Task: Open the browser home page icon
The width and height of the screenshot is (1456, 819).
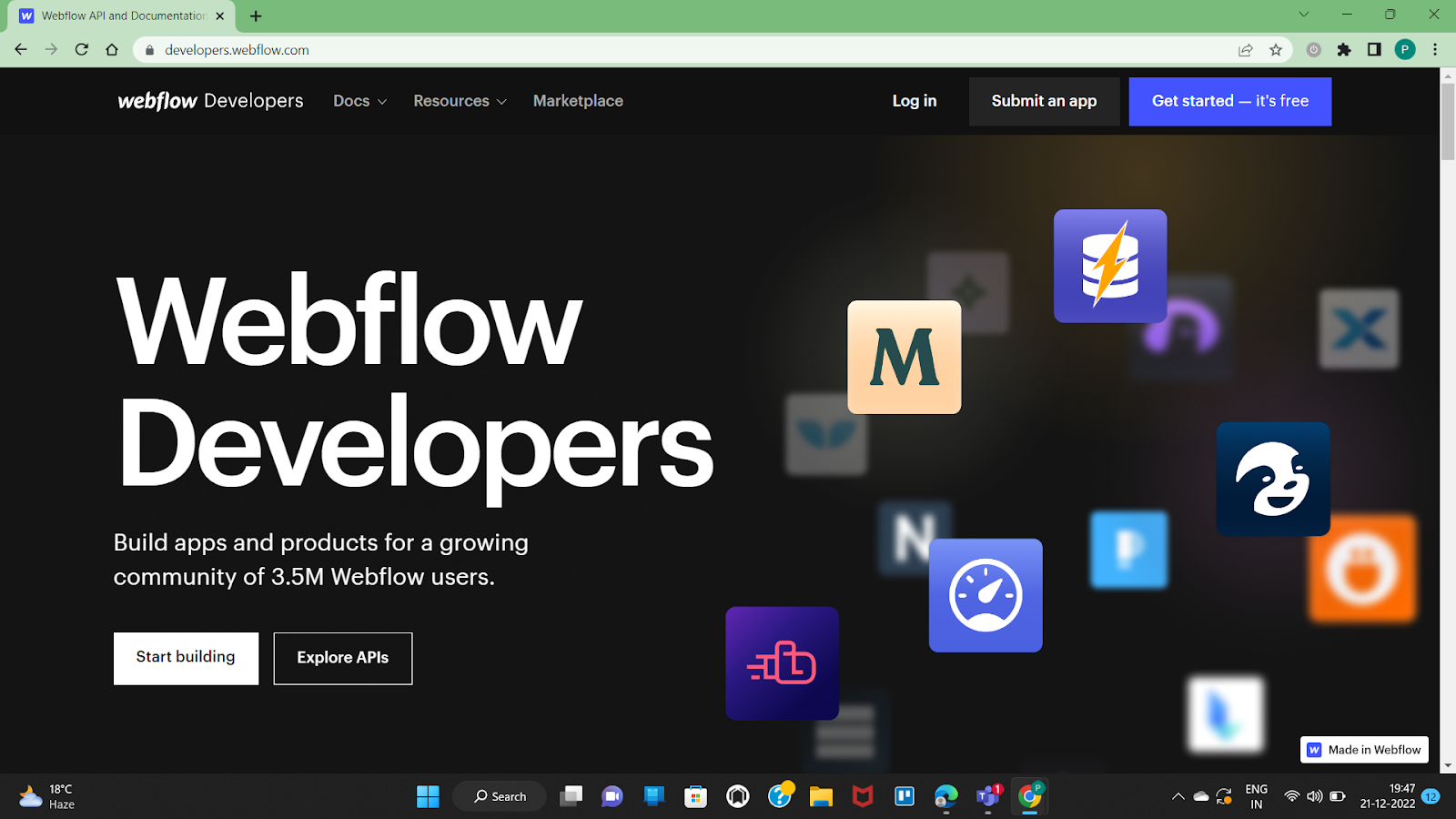Action: tap(112, 49)
